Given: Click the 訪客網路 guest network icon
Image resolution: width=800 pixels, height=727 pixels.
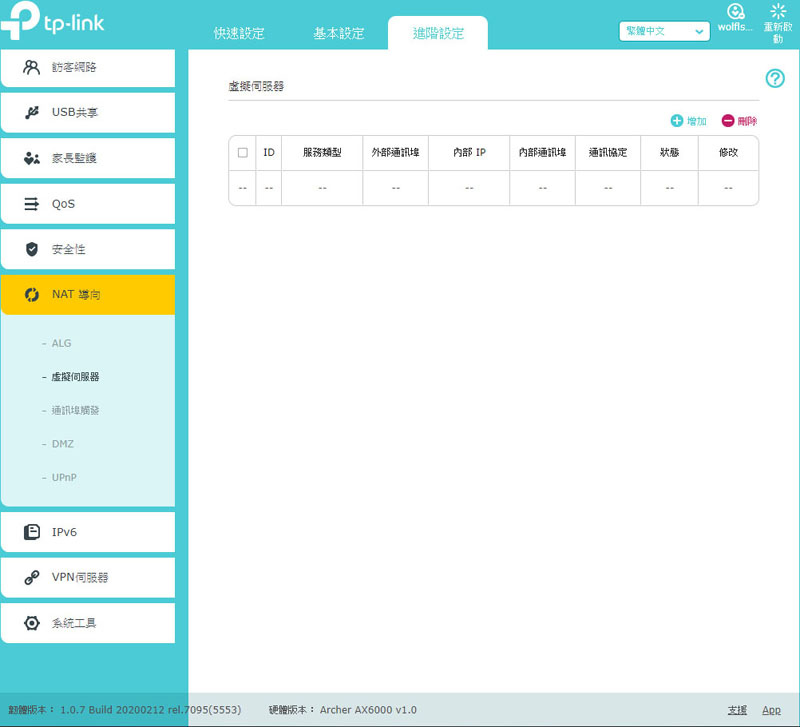Looking at the screenshot, I should 32,67.
